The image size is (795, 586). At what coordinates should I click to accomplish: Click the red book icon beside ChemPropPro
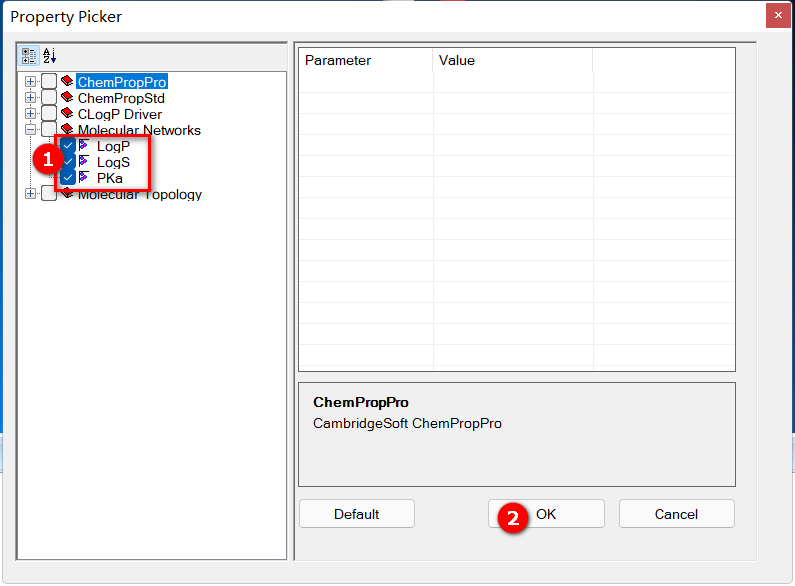67,81
